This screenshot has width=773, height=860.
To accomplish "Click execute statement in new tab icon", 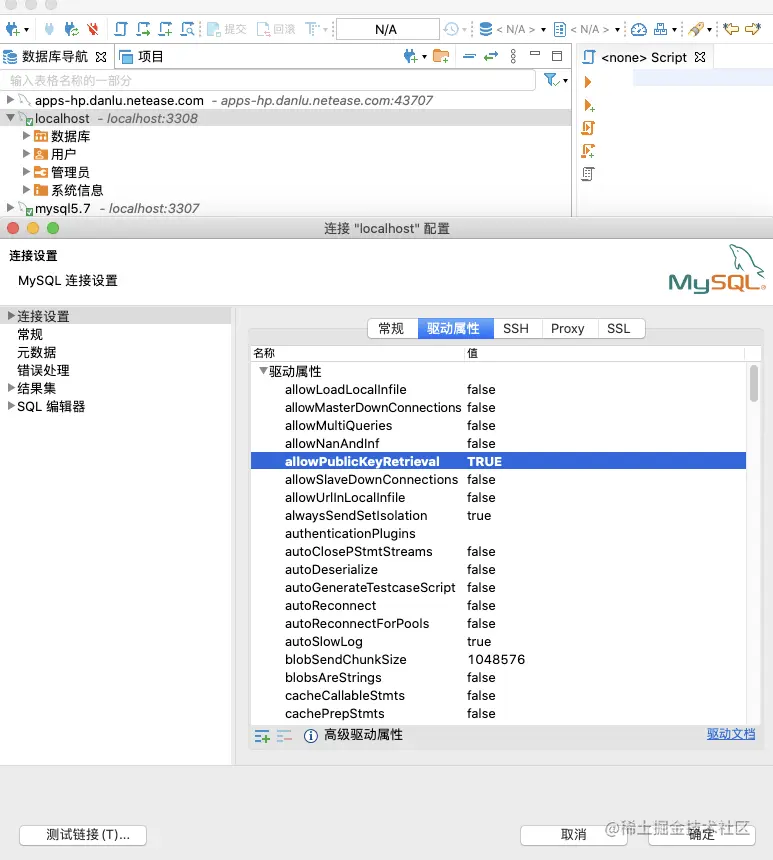I will pyautogui.click(x=589, y=105).
